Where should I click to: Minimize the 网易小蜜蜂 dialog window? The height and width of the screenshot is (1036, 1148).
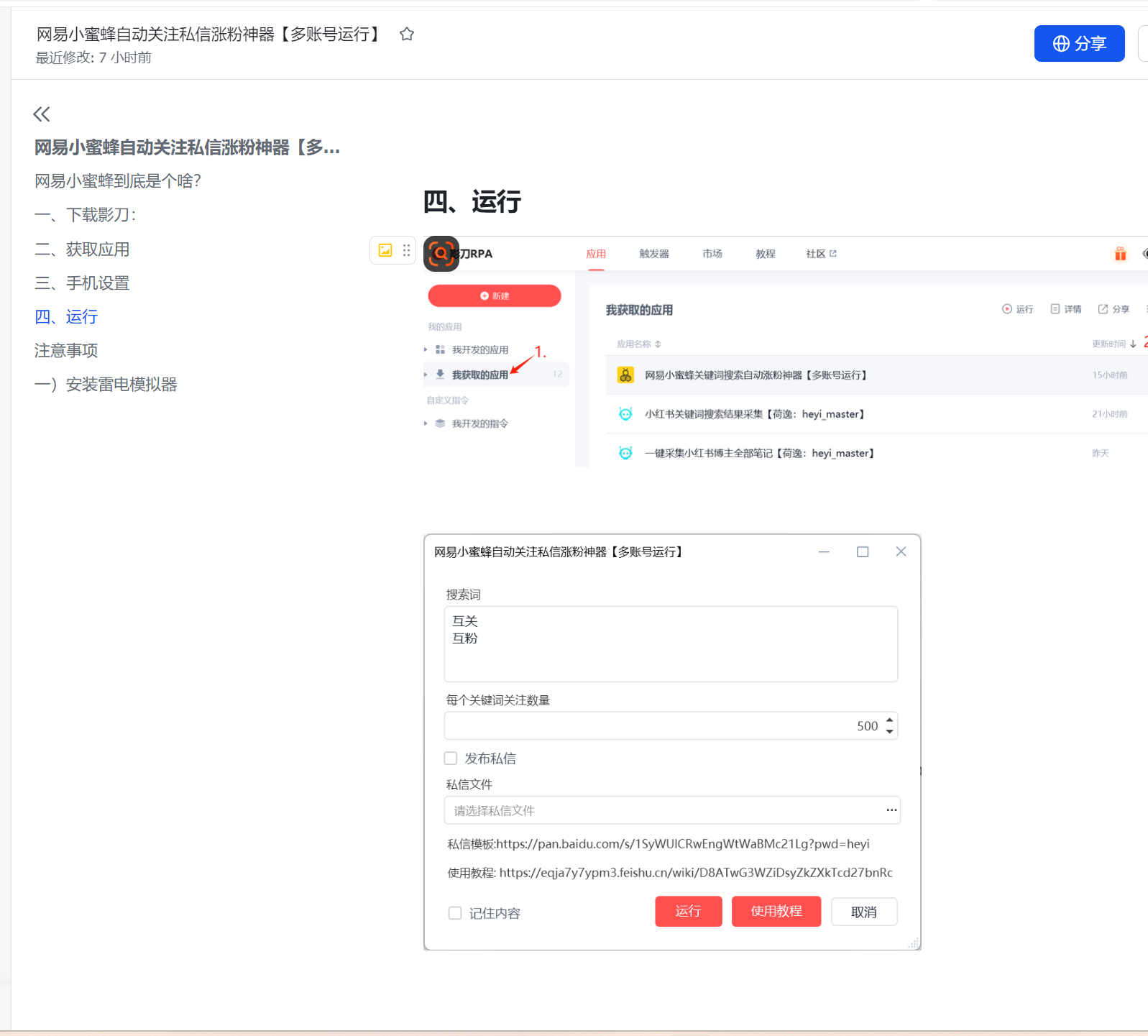[824, 551]
